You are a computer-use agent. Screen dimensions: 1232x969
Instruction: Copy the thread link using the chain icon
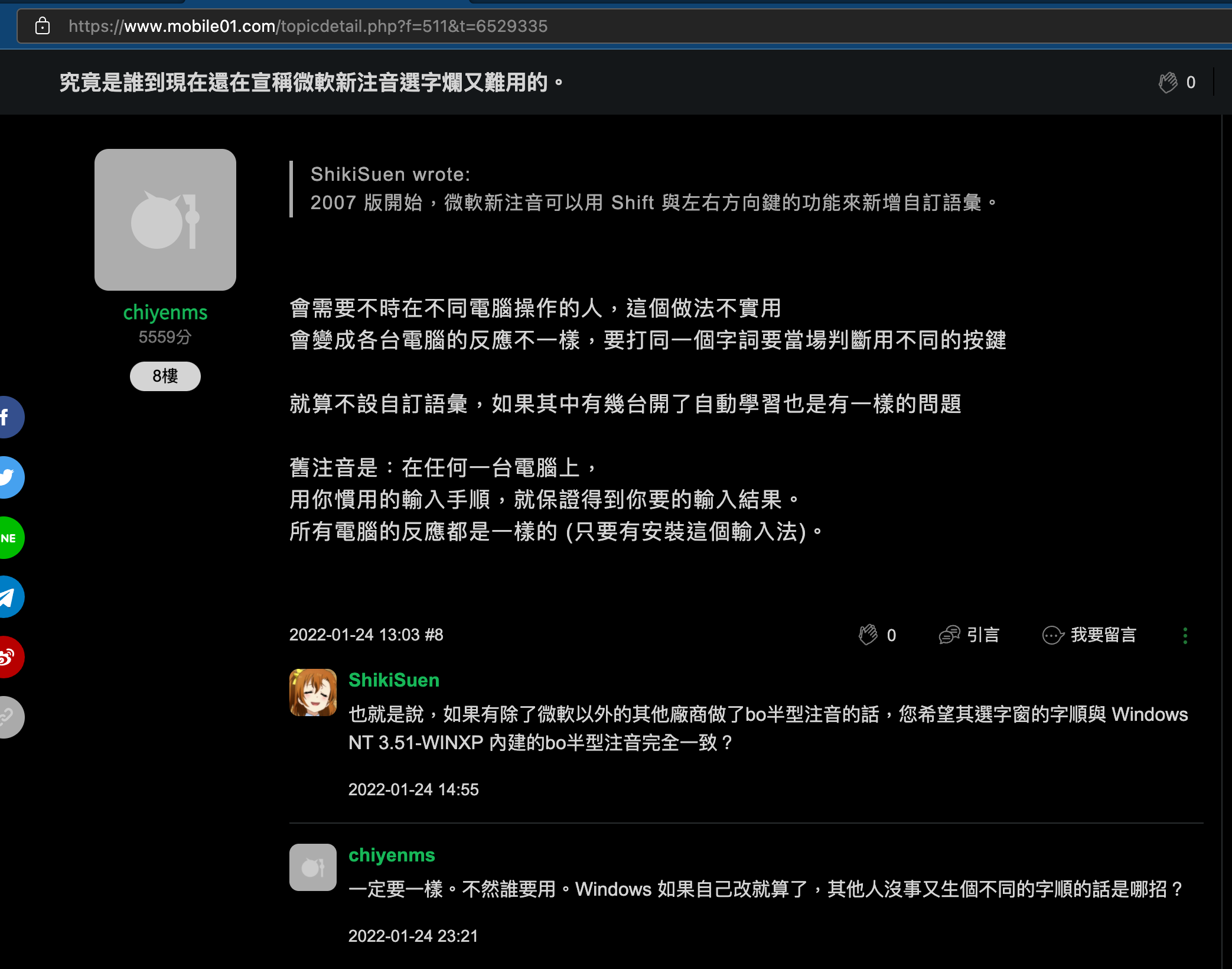click(8, 717)
